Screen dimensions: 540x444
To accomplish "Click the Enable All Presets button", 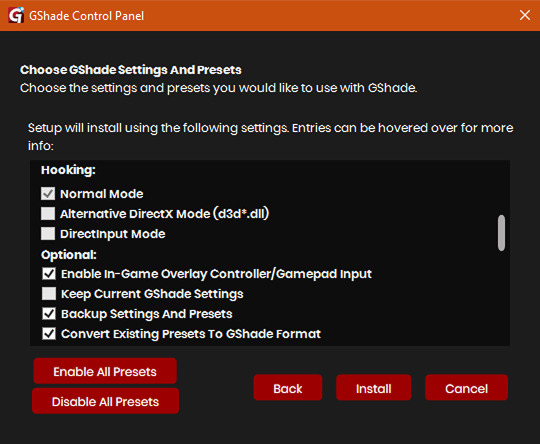I will click(105, 371).
